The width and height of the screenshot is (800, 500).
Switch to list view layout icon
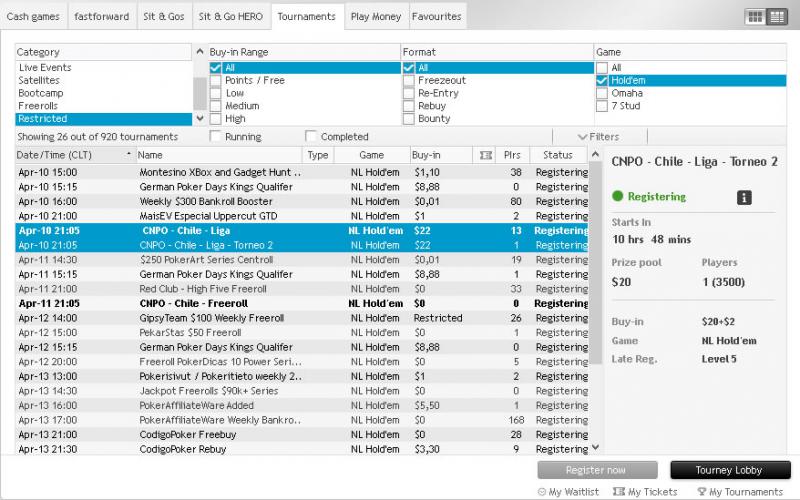coord(775,17)
